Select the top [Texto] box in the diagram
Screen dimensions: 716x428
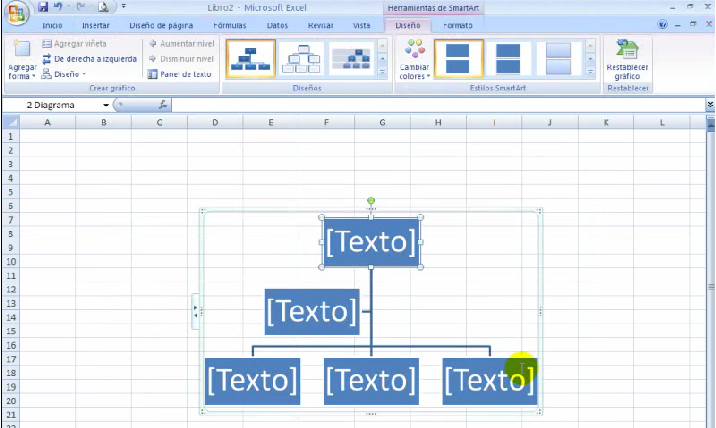point(370,242)
